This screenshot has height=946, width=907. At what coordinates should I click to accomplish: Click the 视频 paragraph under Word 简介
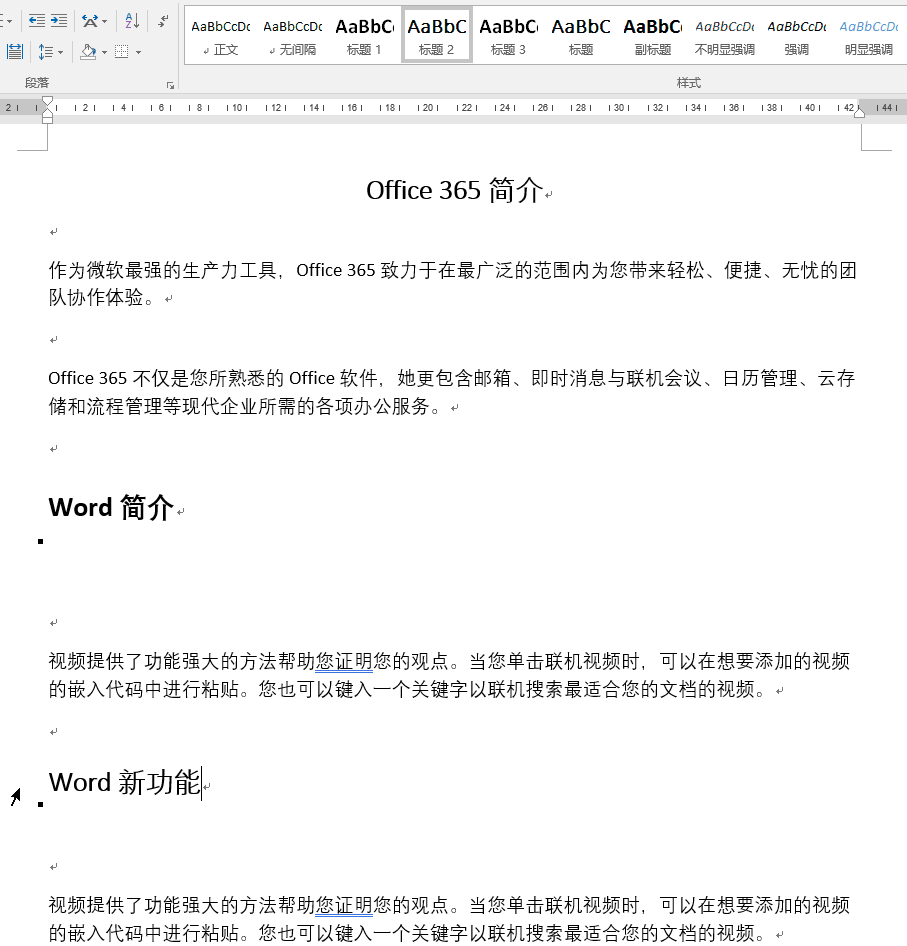point(450,675)
